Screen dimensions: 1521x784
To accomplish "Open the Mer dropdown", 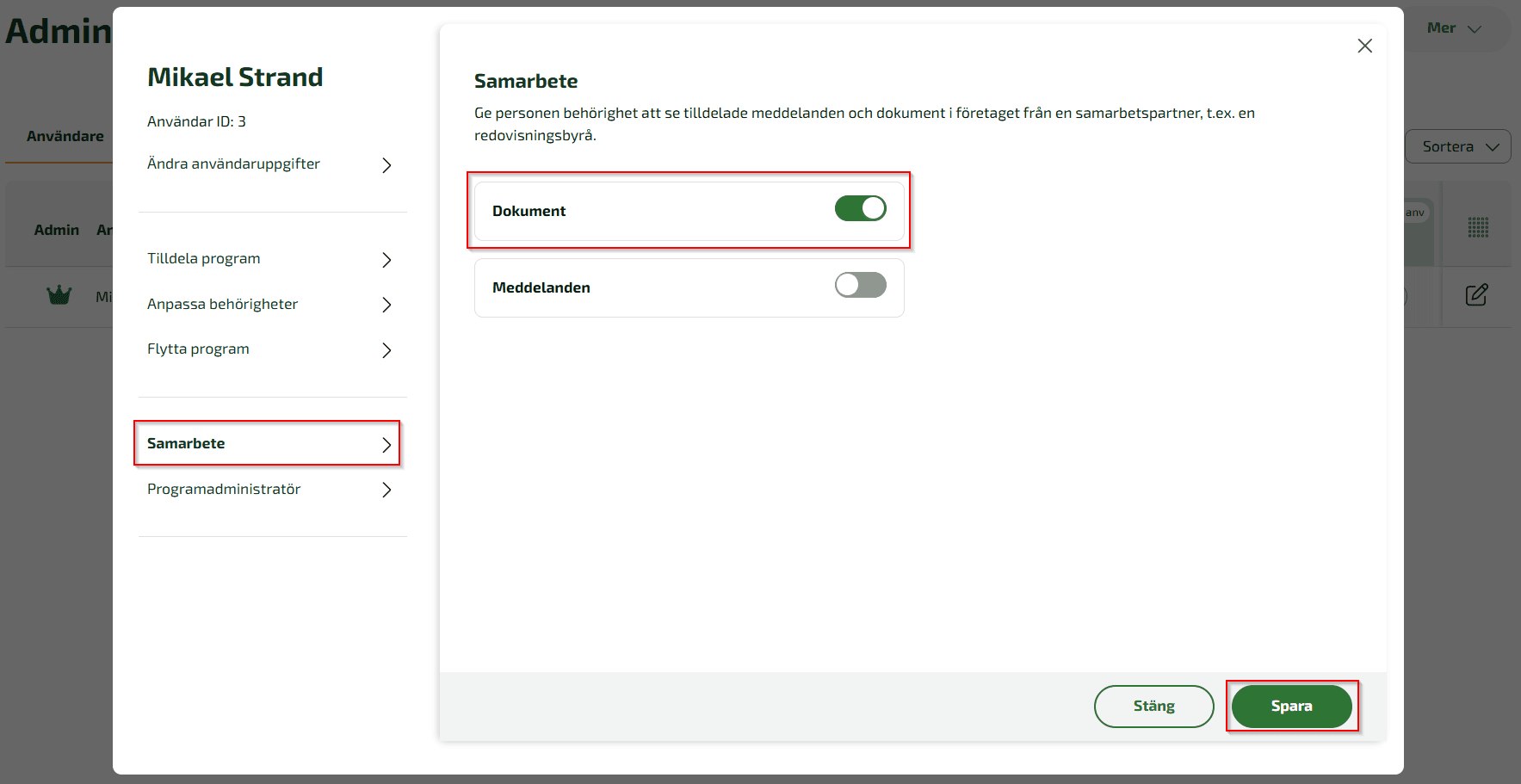I will pyautogui.click(x=1453, y=28).
